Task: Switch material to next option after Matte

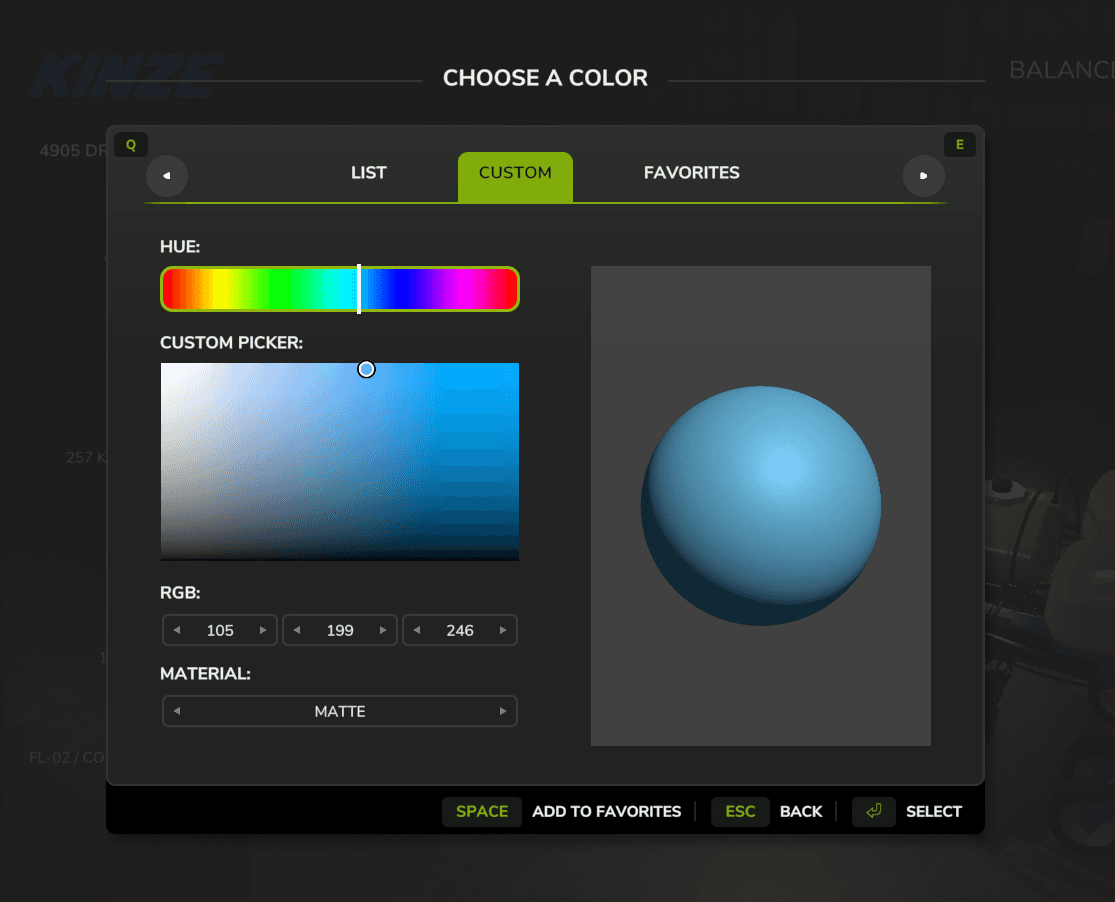Action: click(x=503, y=711)
